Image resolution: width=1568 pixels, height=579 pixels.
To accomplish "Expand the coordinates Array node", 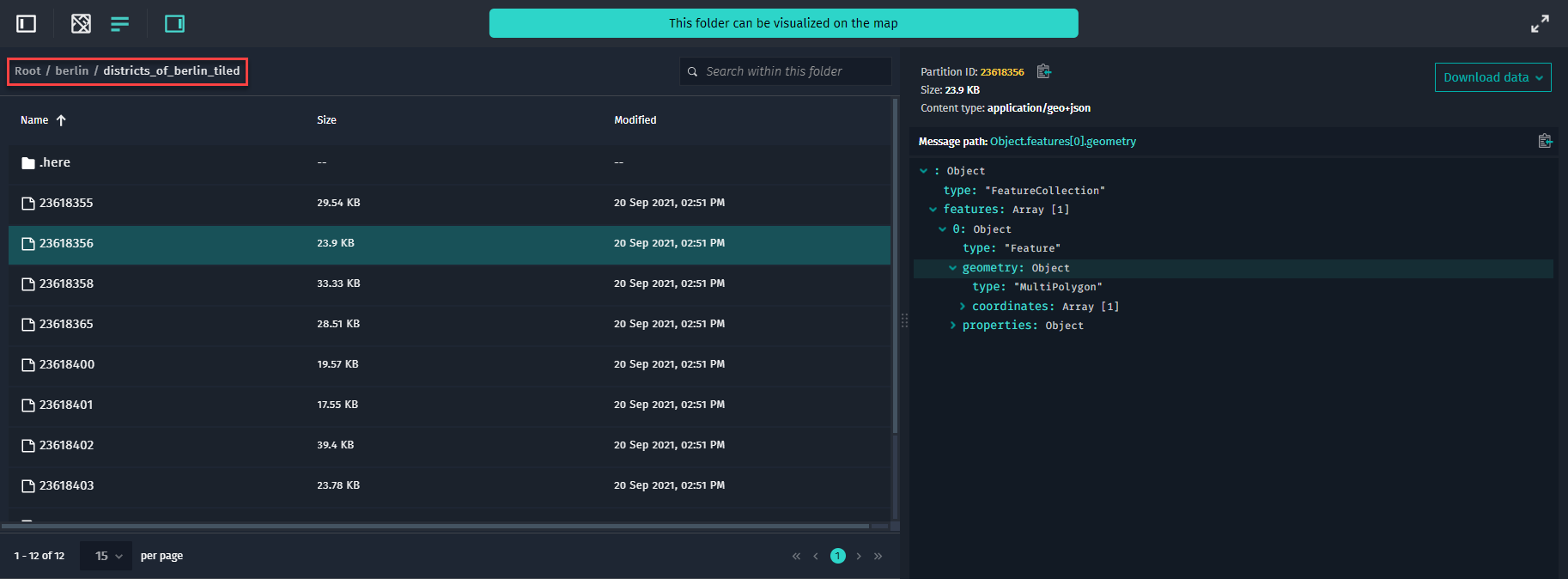I will (x=962, y=307).
